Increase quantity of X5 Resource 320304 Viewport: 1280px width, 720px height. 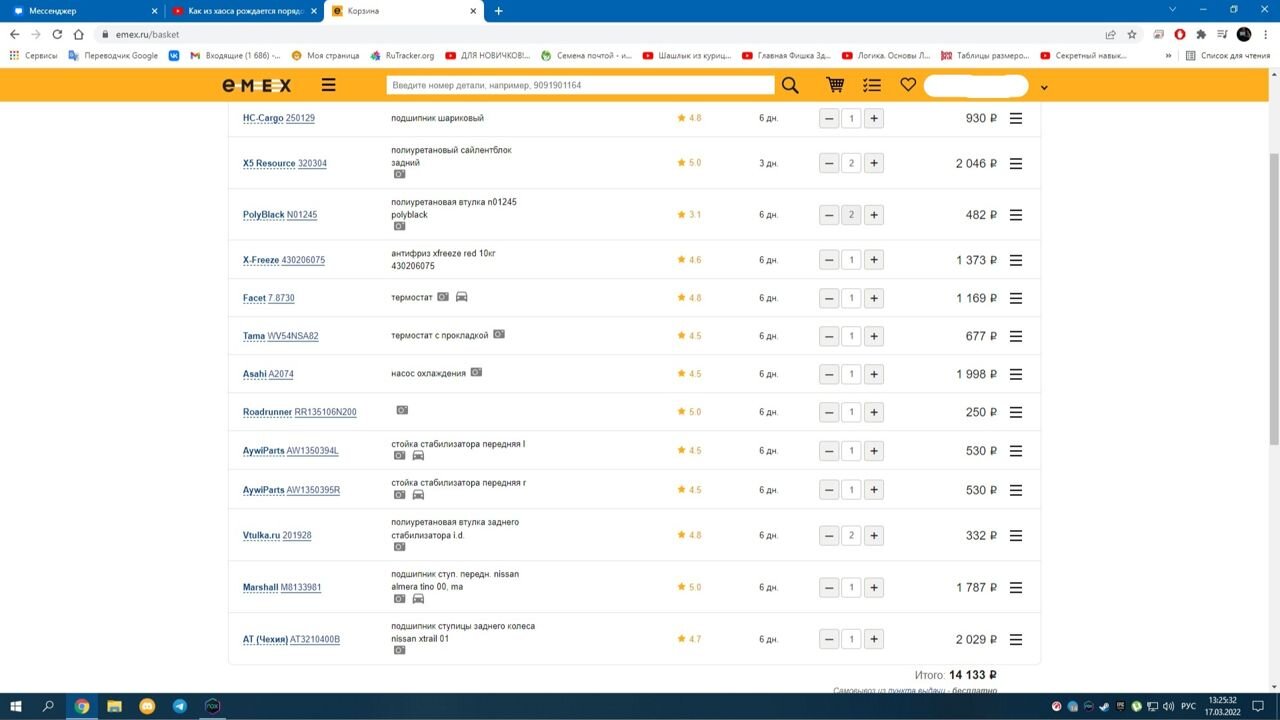point(874,163)
